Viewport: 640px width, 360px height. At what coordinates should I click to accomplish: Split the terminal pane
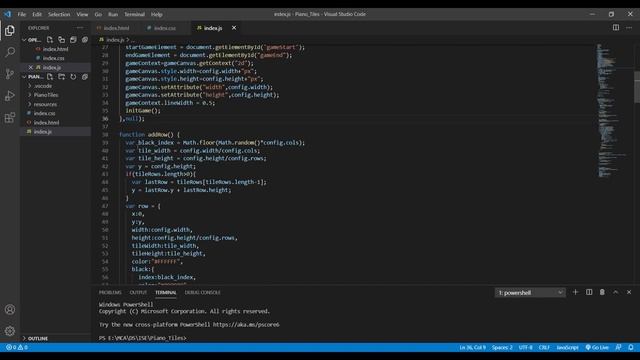589,292
